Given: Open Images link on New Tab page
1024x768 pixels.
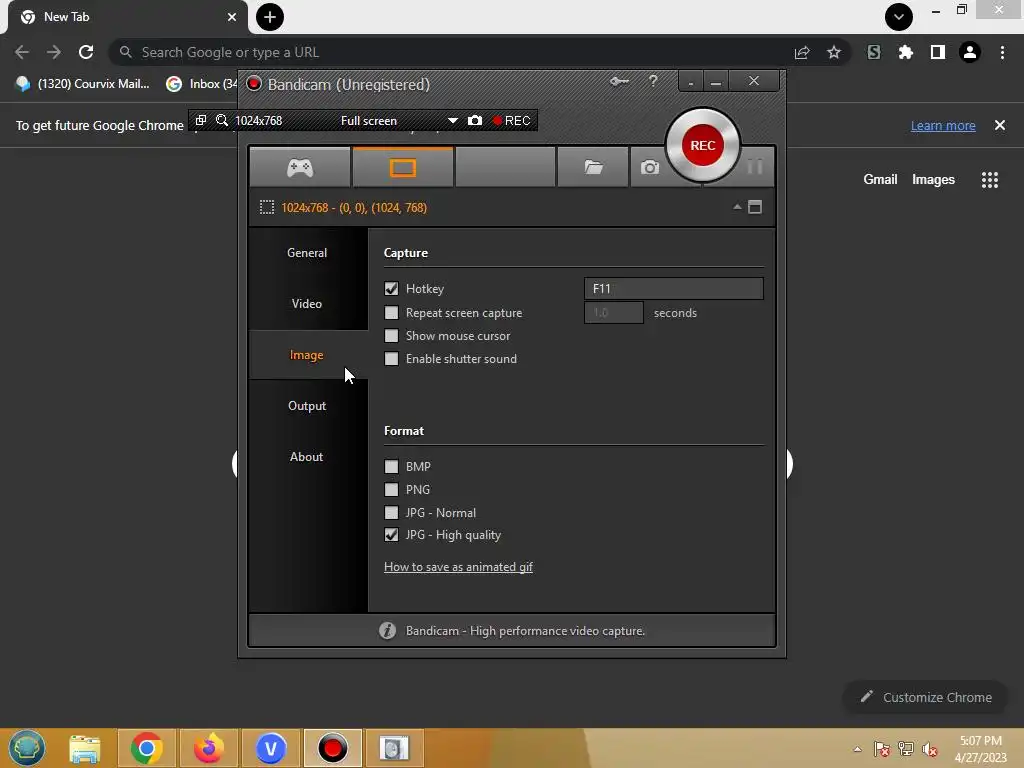Looking at the screenshot, I should point(933,180).
